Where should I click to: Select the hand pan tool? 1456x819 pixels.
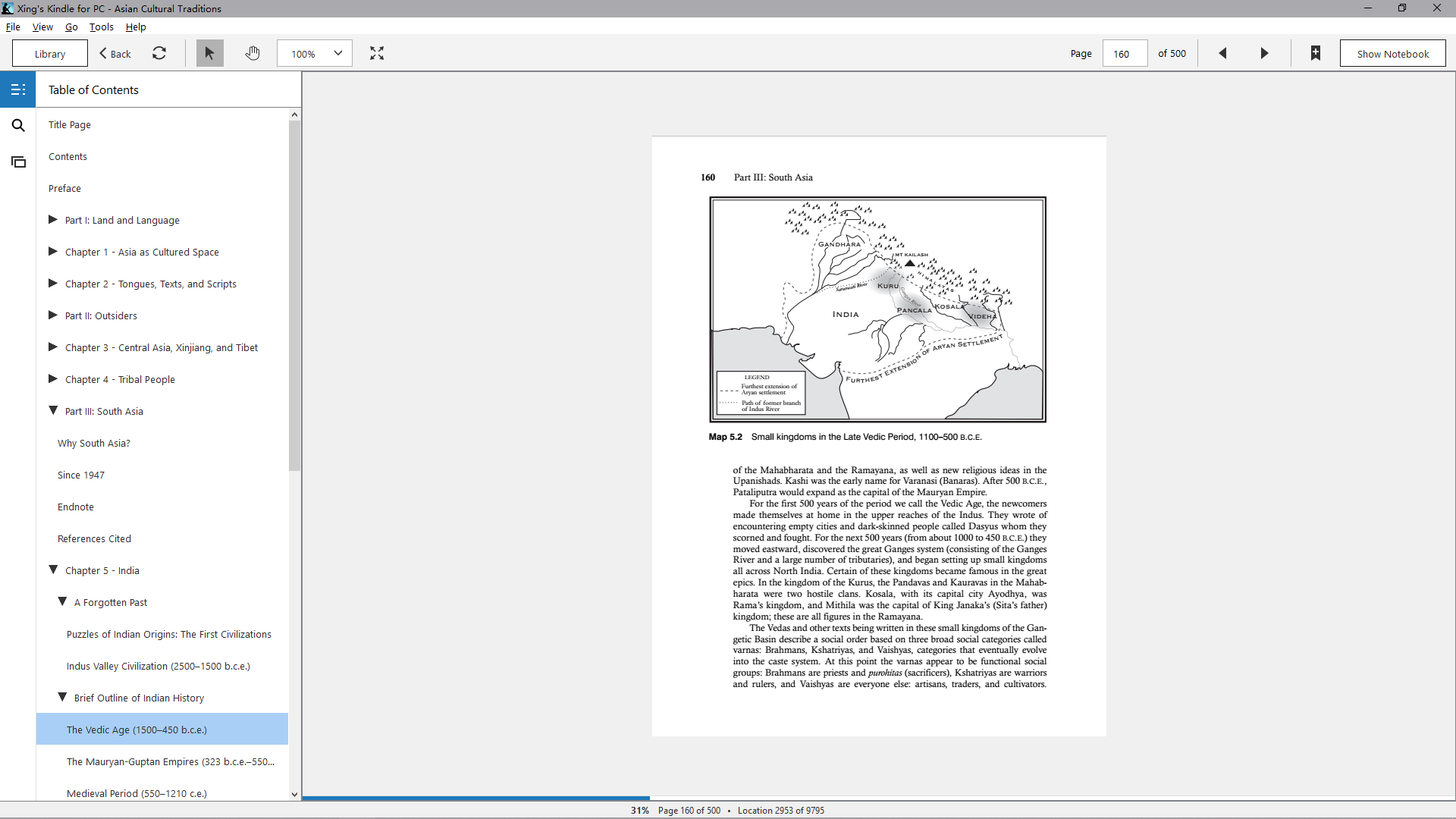pyautogui.click(x=253, y=53)
